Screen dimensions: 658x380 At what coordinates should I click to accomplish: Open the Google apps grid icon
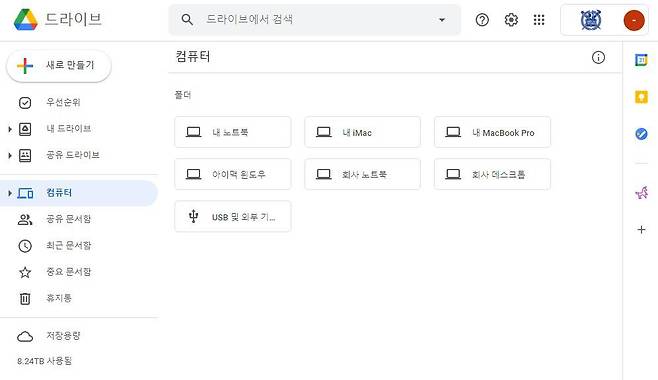point(539,19)
